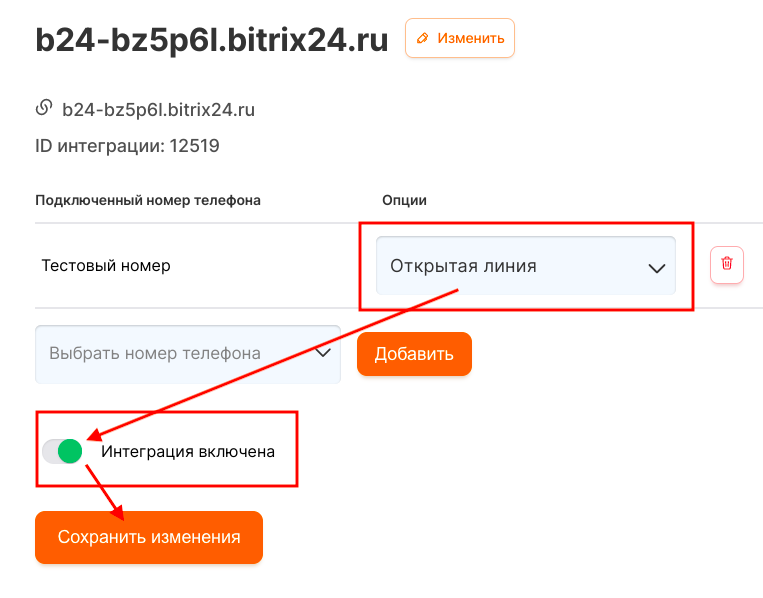Click the Изменить button

[460, 38]
